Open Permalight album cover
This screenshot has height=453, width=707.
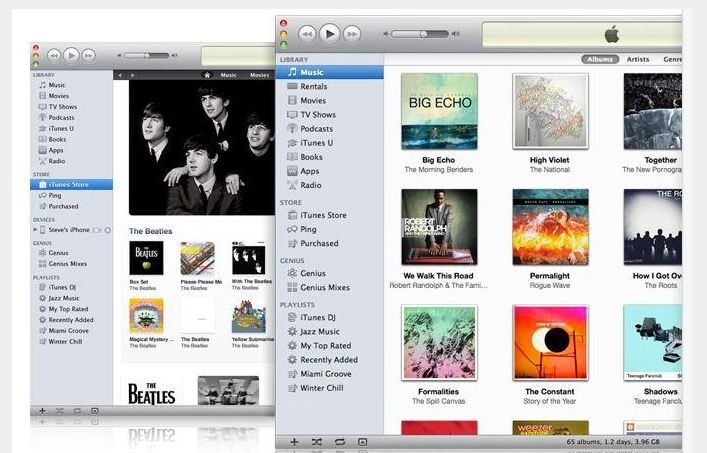tap(550, 227)
